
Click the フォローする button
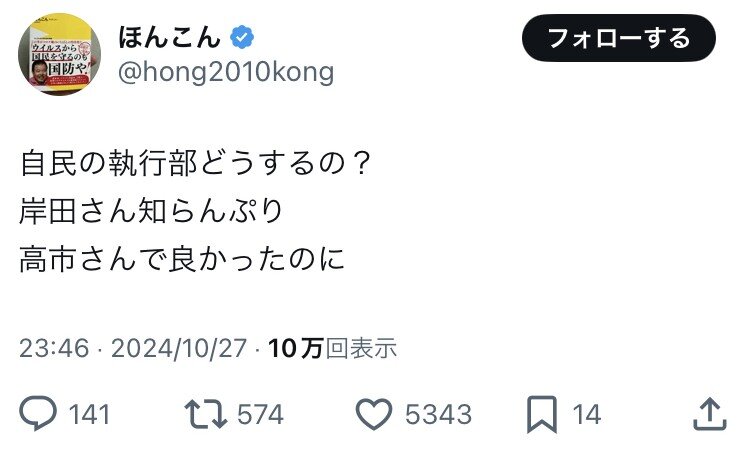(618, 38)
